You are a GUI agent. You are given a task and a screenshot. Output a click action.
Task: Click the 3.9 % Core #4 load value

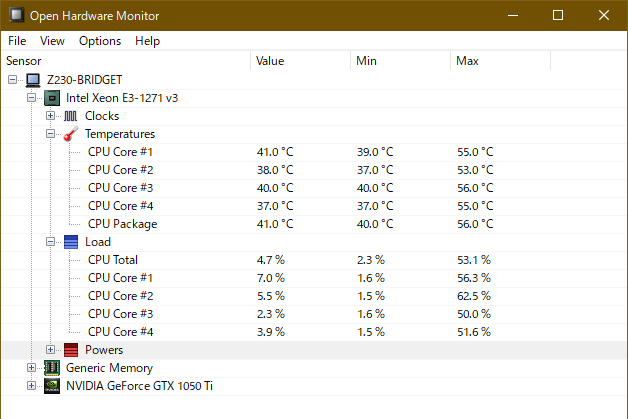(x=270, y=332)
